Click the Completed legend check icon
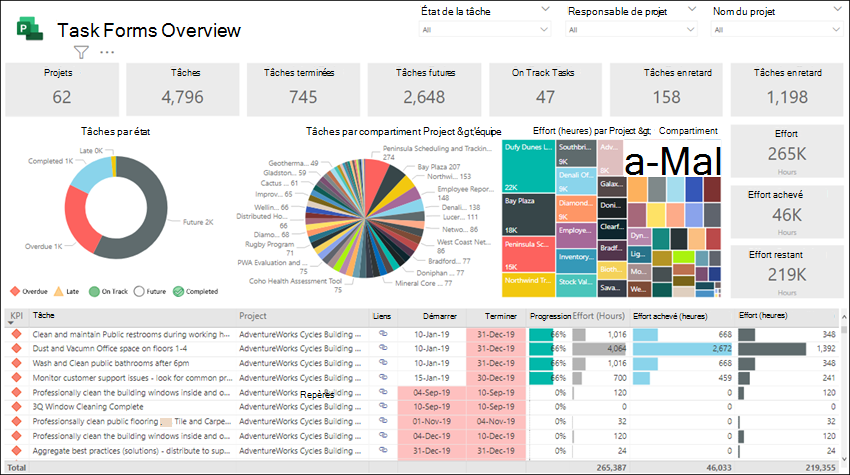The width and height of the screenshot is (850, 475). coord(178,291)
